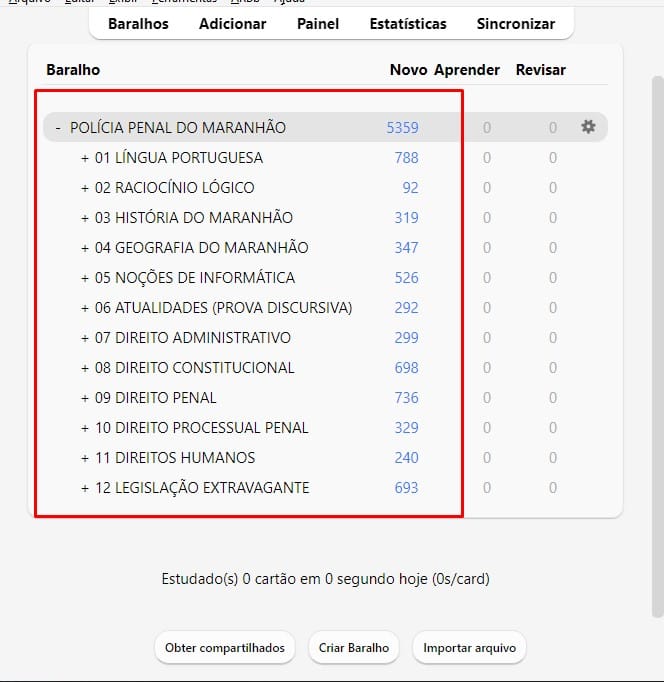Open the 04 GEOGRAFIA DO MARANHÃO deck

coord(202,248)
